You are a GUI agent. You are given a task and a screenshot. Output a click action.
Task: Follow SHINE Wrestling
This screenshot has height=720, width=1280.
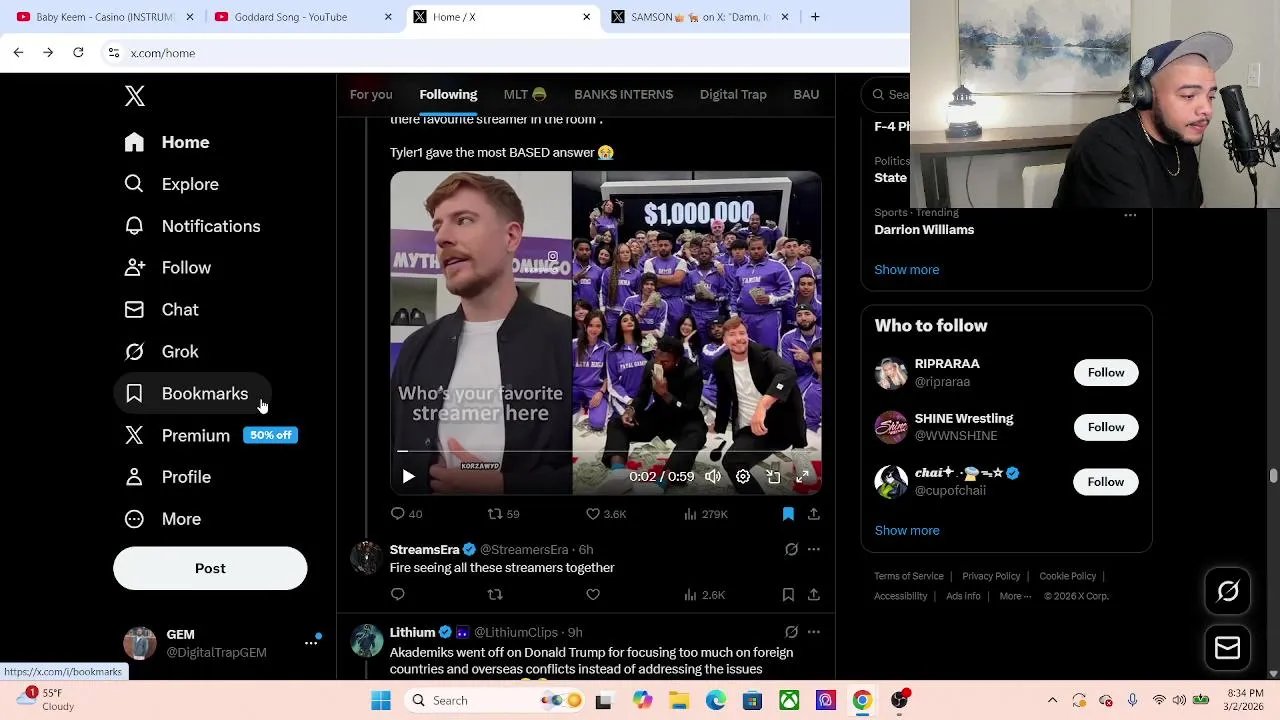pos(1106,427)
